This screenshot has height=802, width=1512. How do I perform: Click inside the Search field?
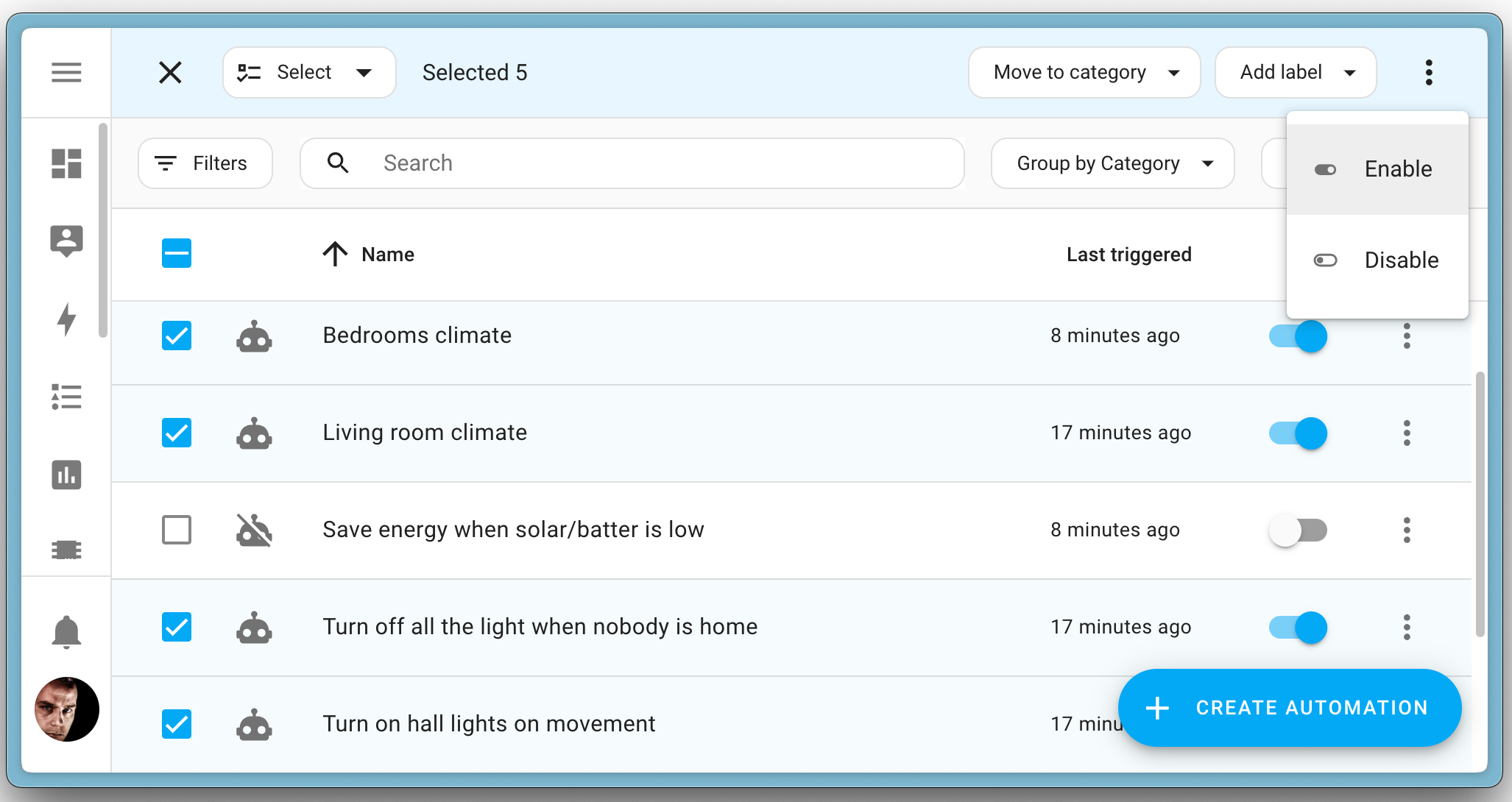click(x=633, y=163)
